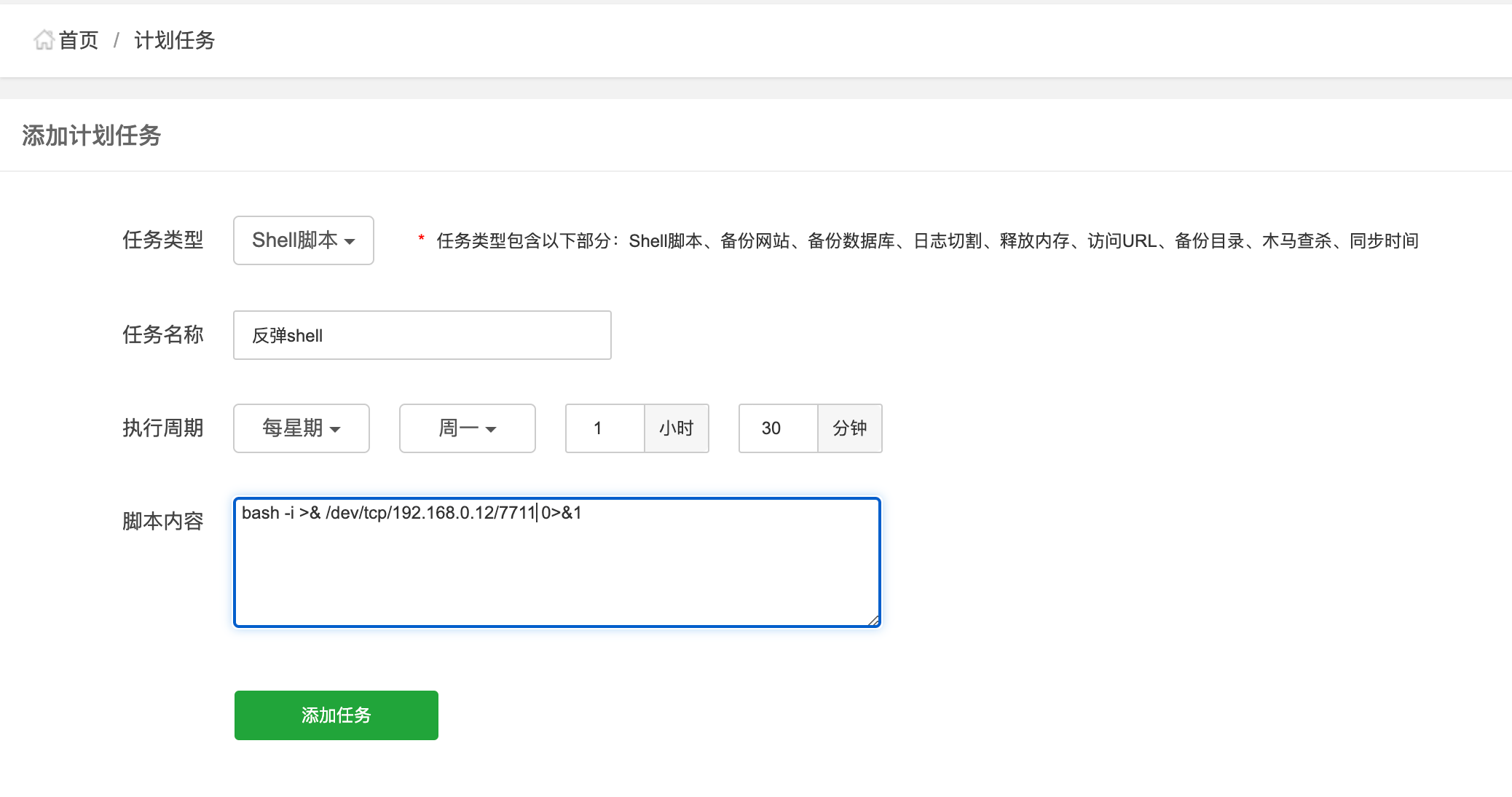The width and height of the screenshot is (1512, 797).
Task: Go to 首页 breadcrumb link
Action: (78, 40)
